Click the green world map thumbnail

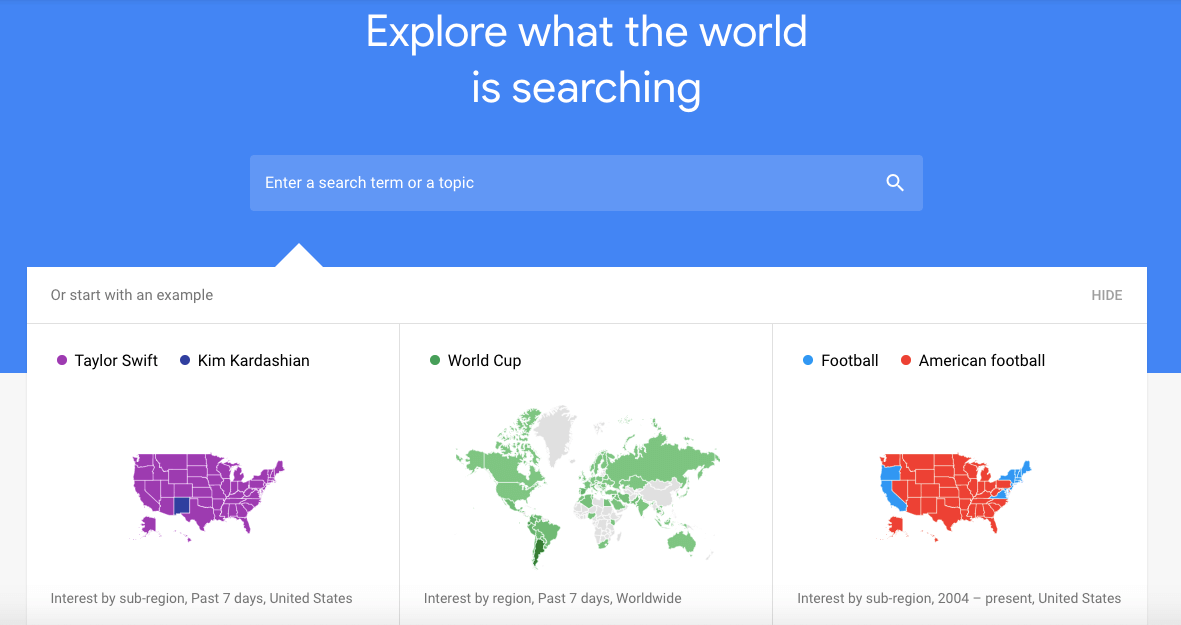click(585, 482)
